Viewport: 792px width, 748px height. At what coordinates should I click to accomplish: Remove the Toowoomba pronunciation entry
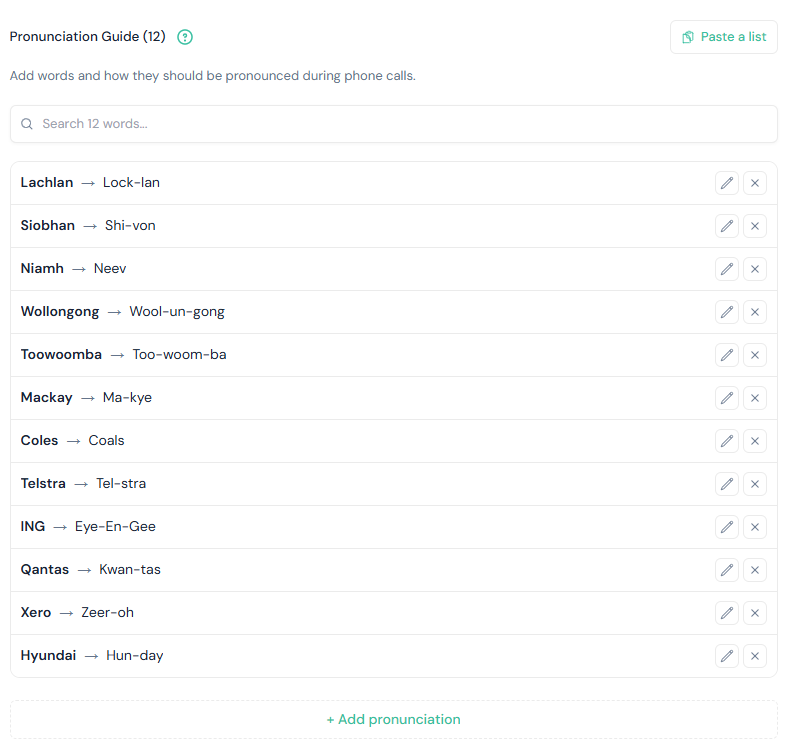coord(755,355)
